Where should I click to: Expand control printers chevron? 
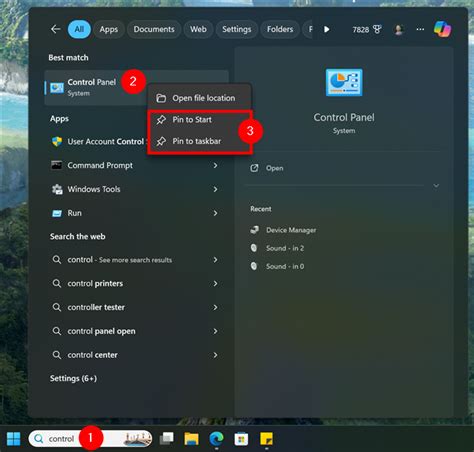point(216,284)
